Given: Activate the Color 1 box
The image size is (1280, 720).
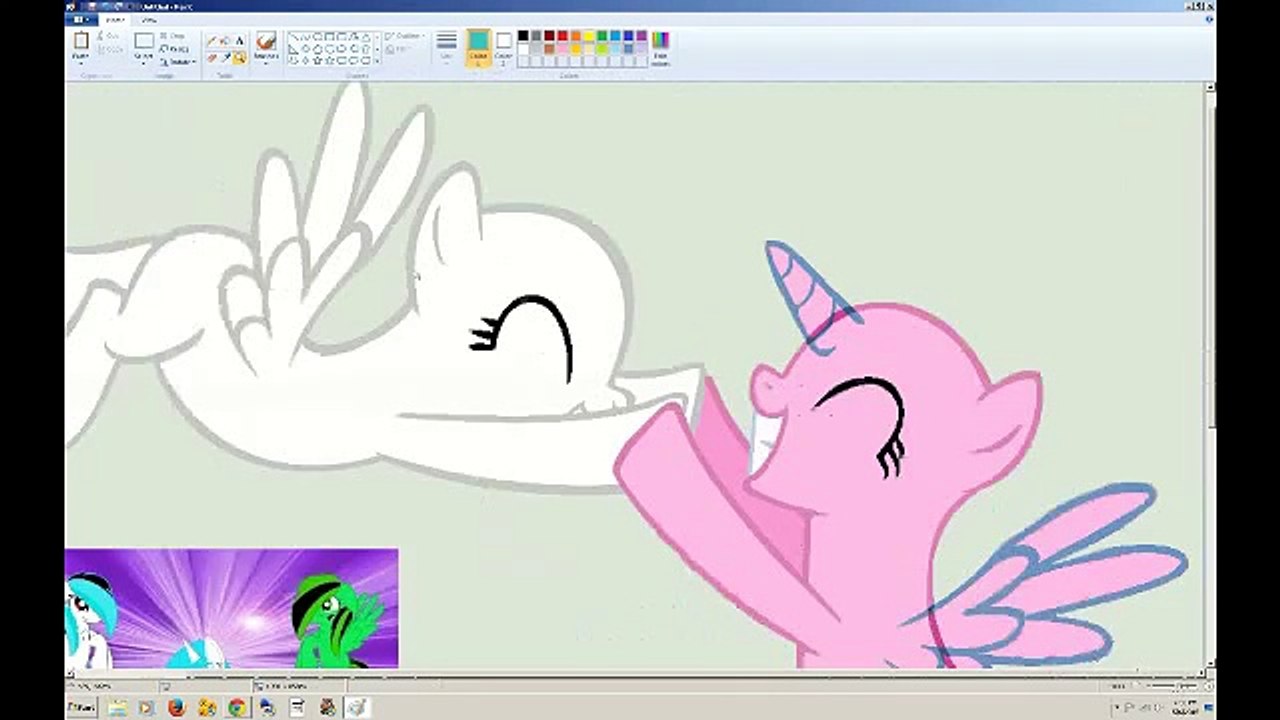Looking at the screenshot, I should pos(478,47).
